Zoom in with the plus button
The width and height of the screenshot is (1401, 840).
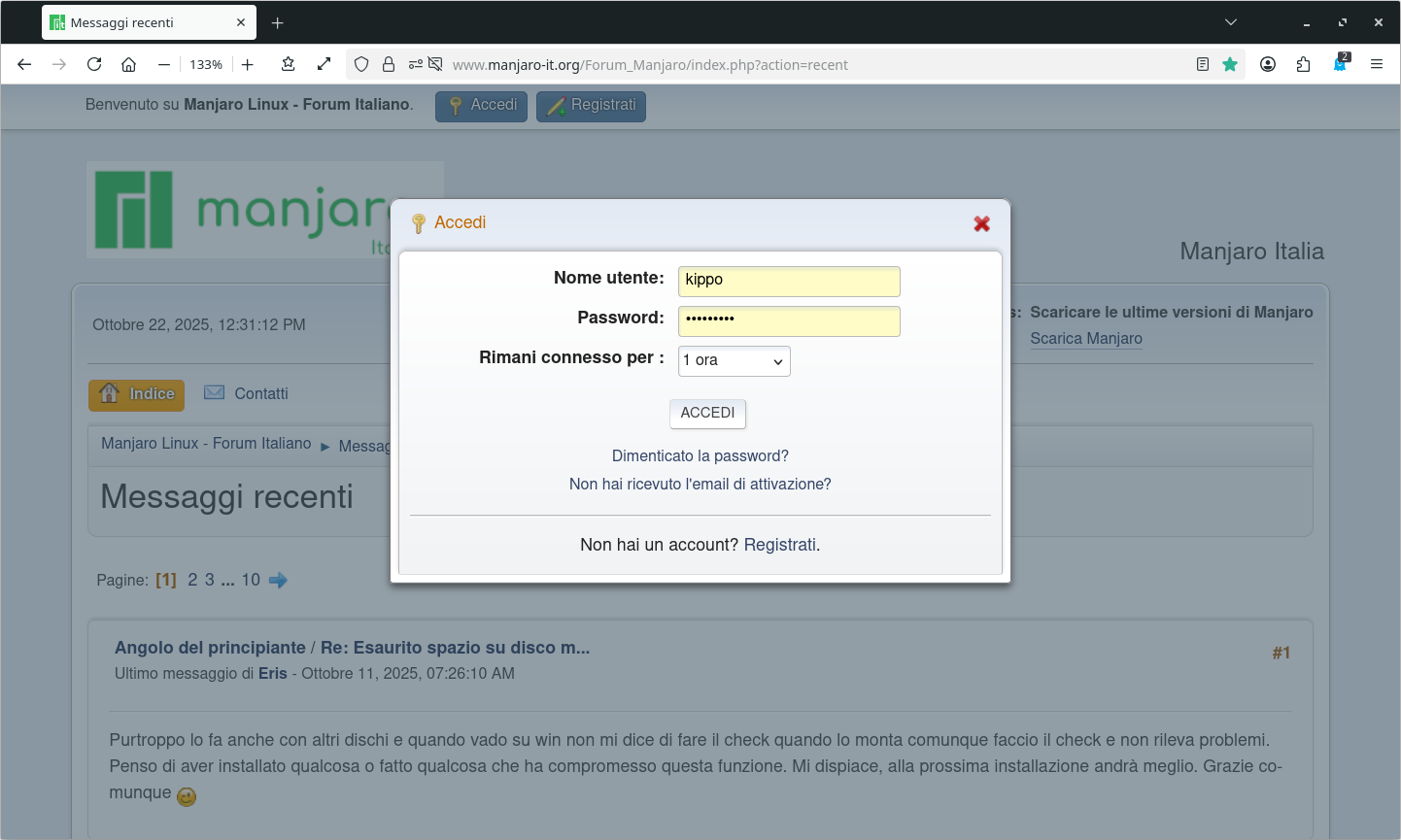(x=248, y=64)
